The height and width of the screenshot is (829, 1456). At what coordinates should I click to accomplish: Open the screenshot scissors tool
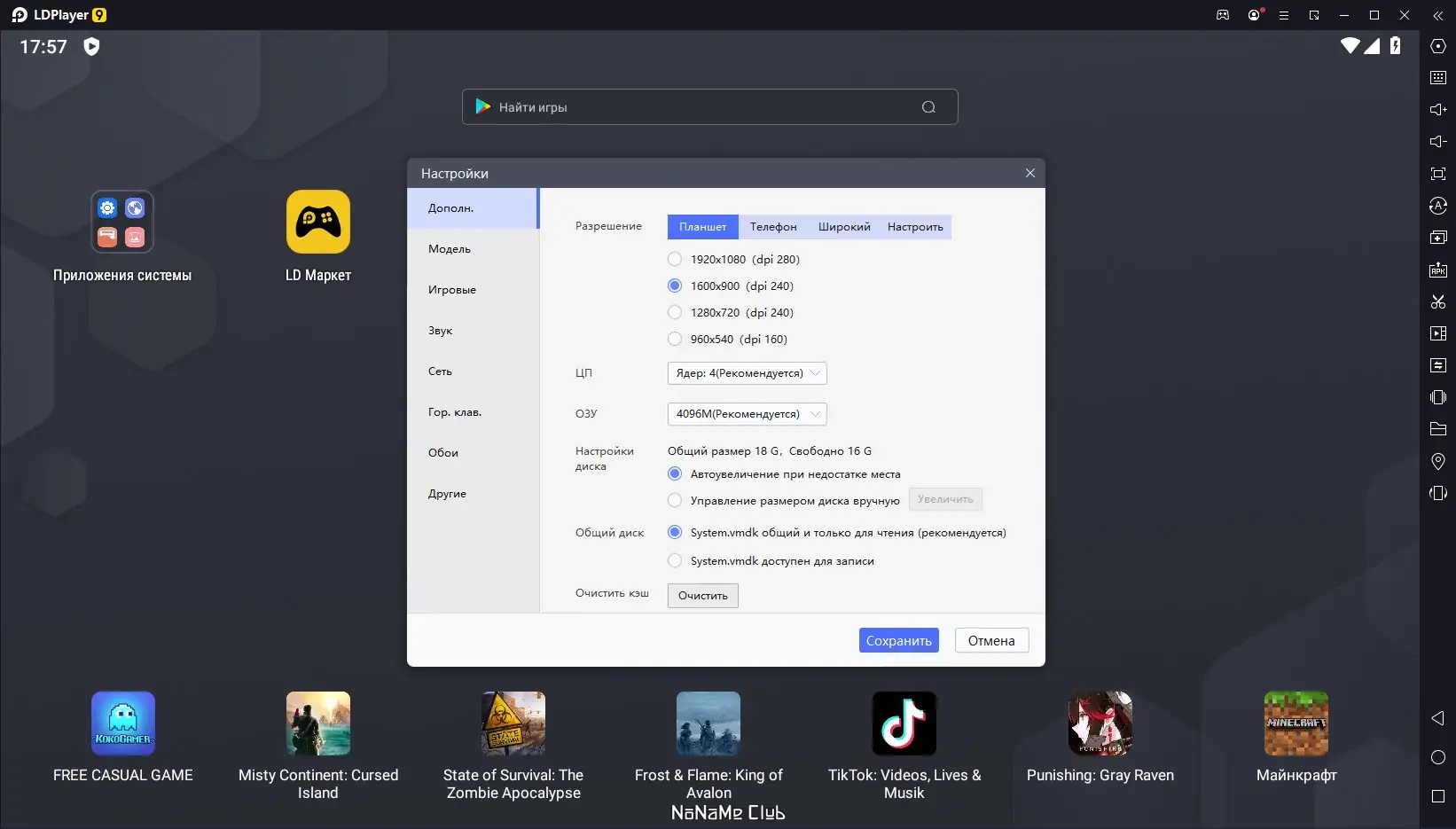coord(1438,301)
